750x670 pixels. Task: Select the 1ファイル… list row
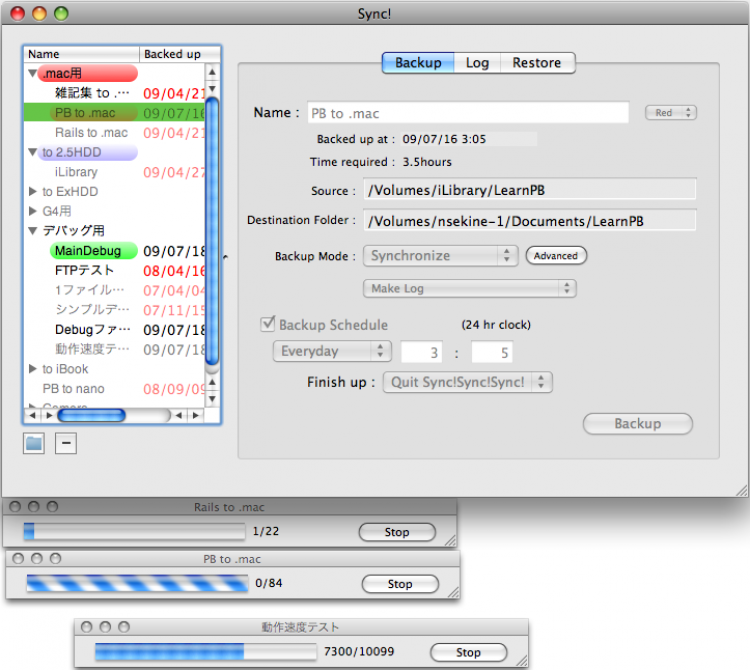tap(114, 290)
